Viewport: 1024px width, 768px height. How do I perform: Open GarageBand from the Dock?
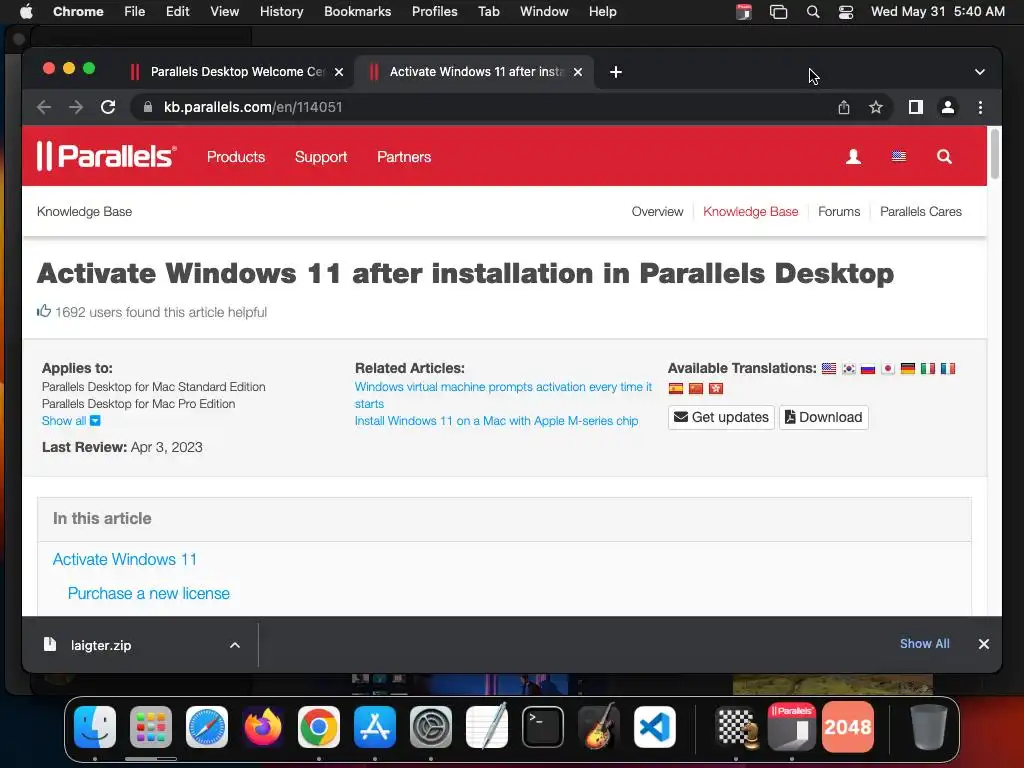tap(599, 726)
